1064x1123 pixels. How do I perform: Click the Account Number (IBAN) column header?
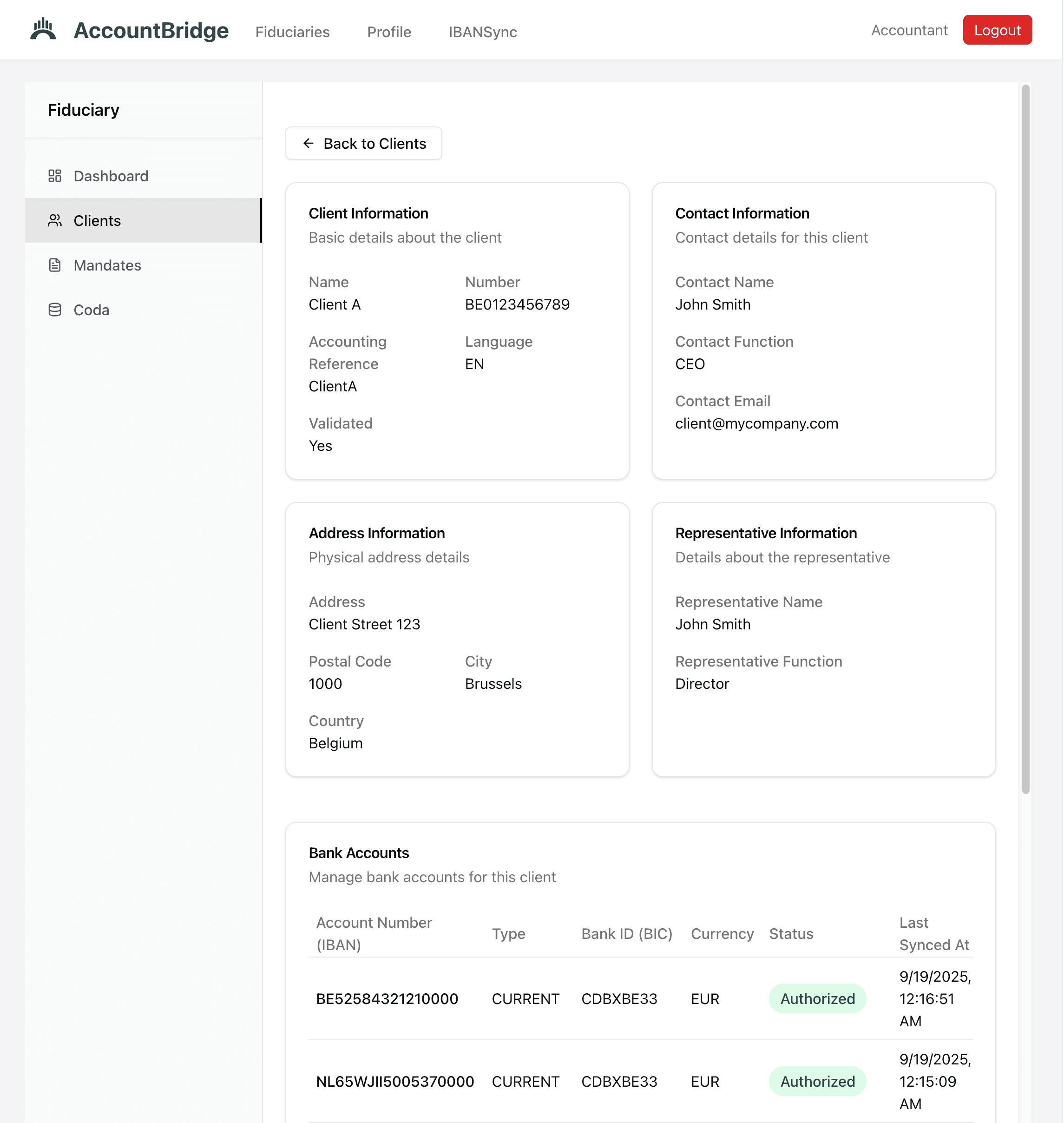374,933
